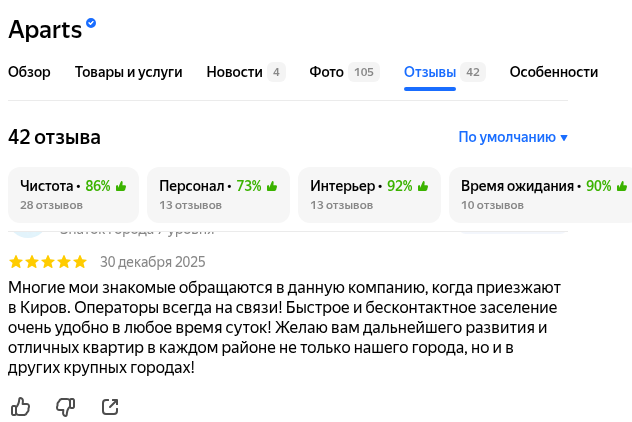
Task: Select the Особенности tab
Action: coord(553,72)
